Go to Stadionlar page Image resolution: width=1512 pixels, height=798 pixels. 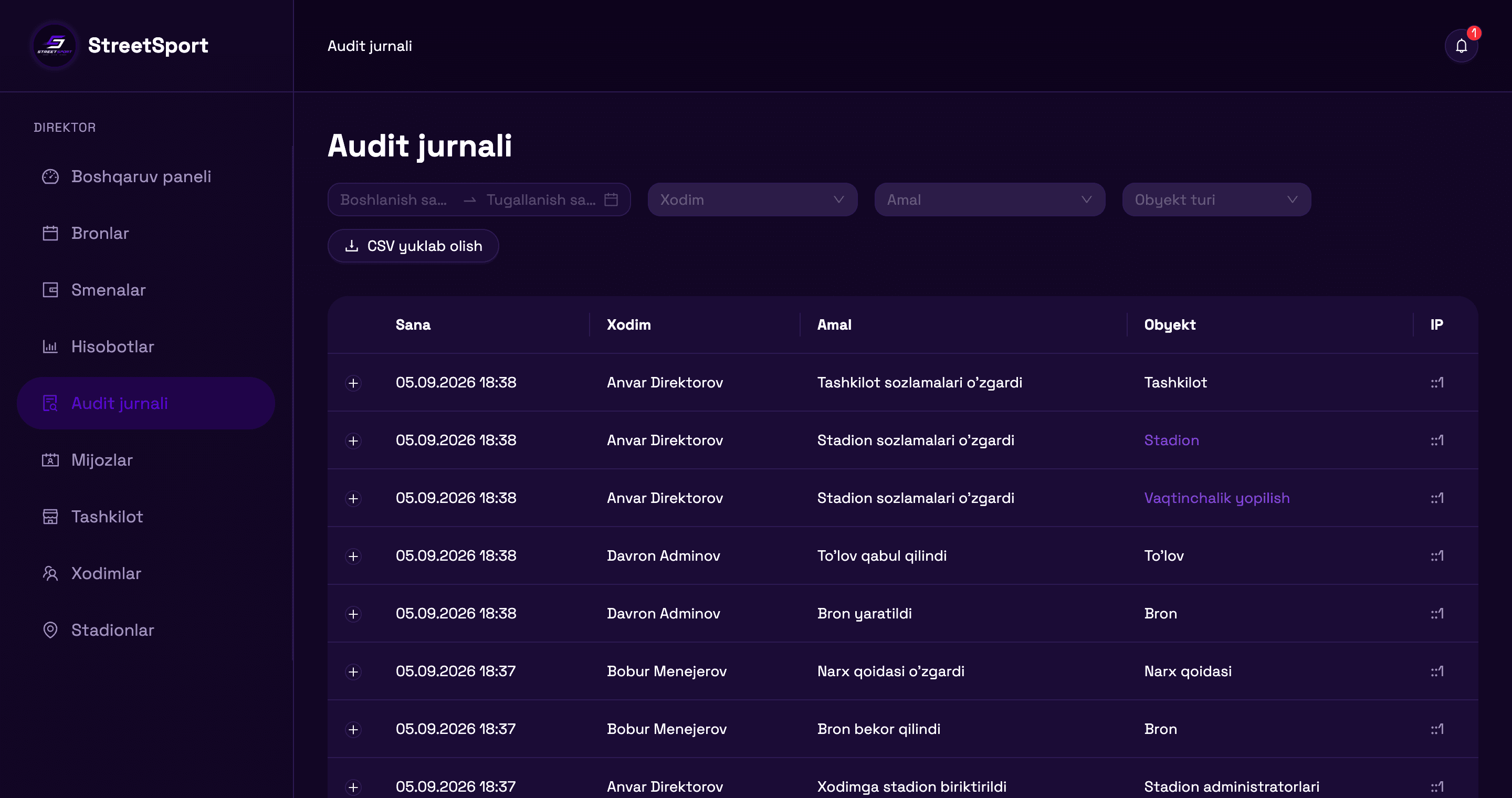click(x=146, y=630)
